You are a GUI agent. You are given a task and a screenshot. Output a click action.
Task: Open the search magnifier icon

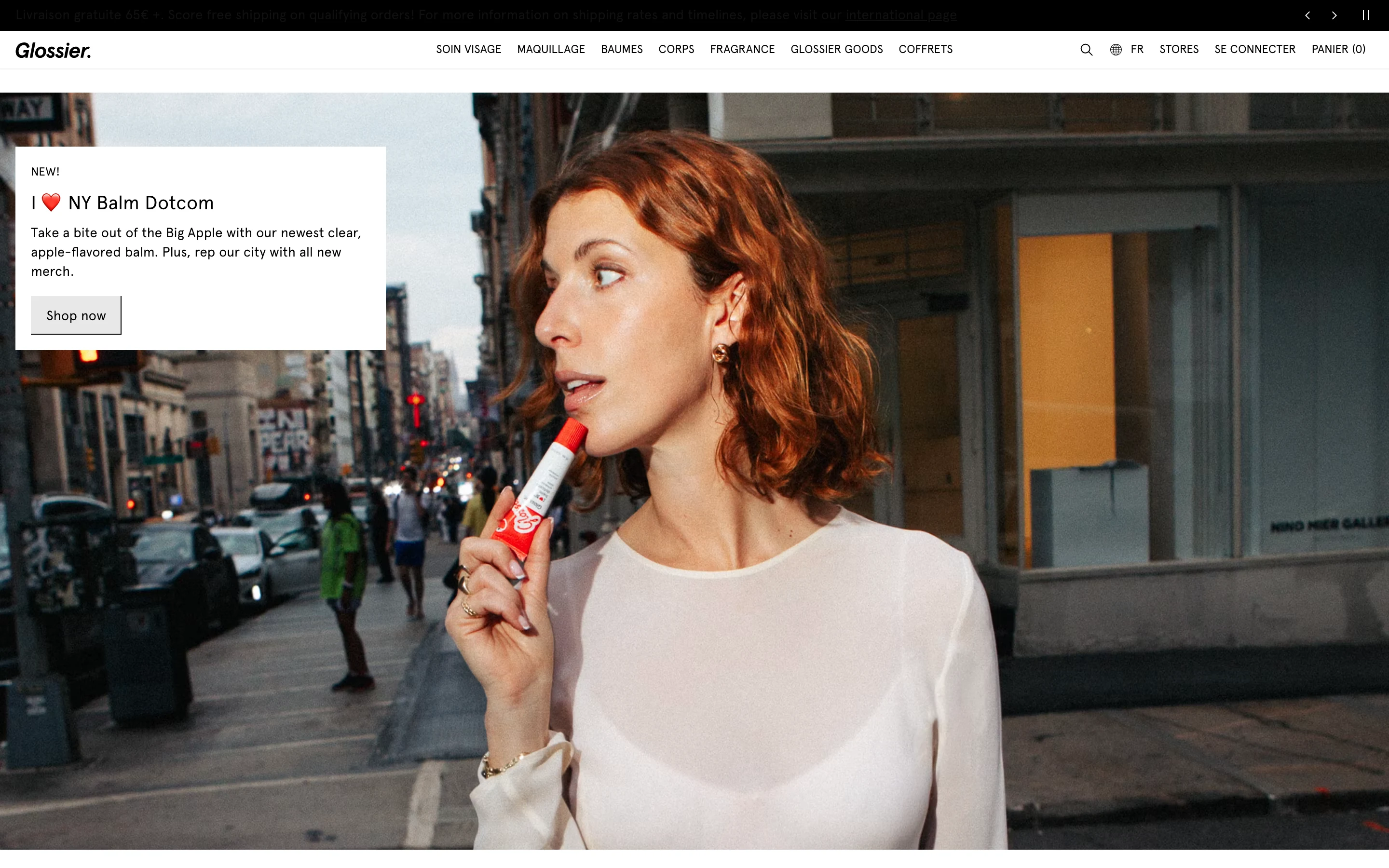coord(1086,49)
